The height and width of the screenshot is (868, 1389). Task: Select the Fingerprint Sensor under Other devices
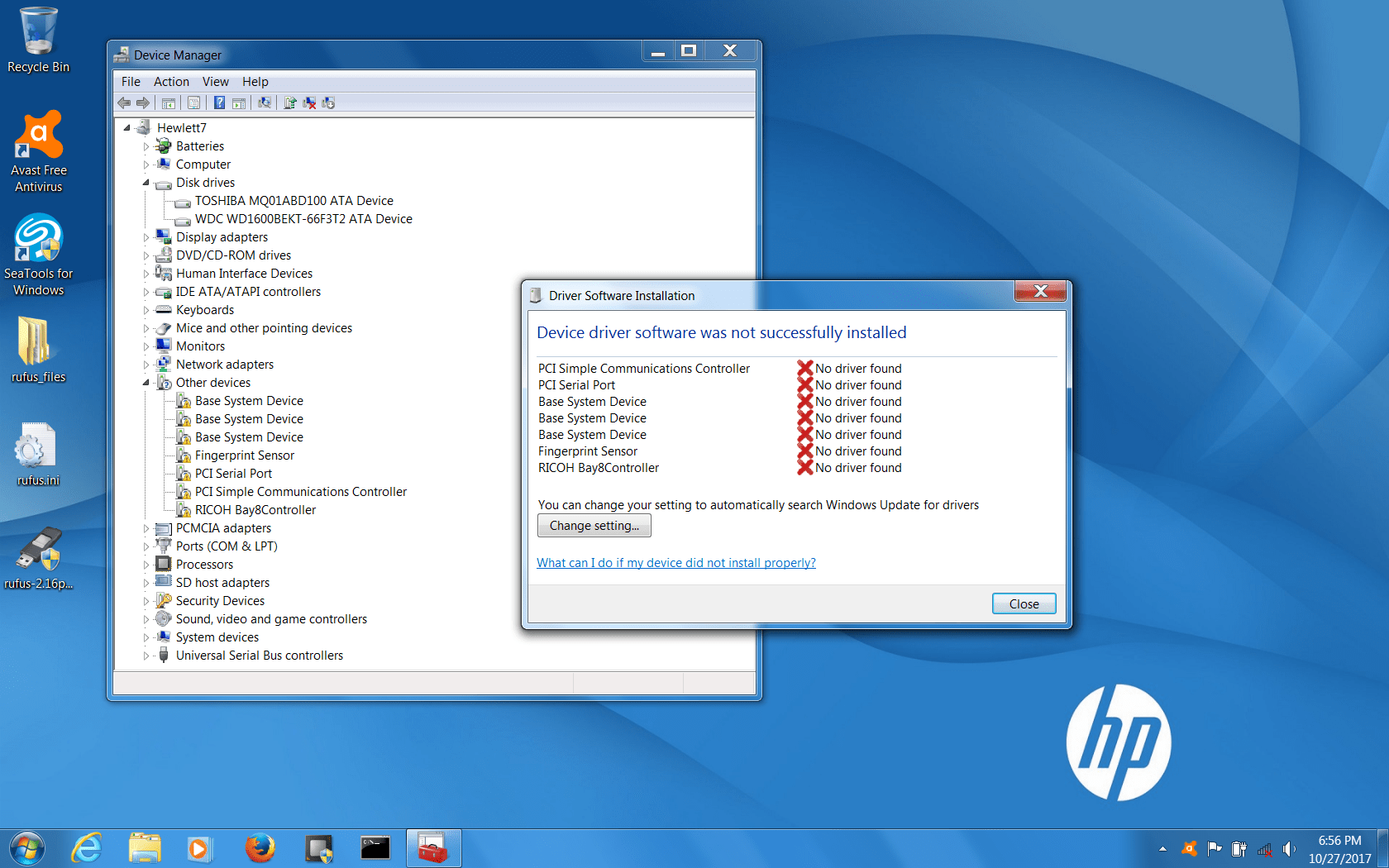tap(244, 455)
